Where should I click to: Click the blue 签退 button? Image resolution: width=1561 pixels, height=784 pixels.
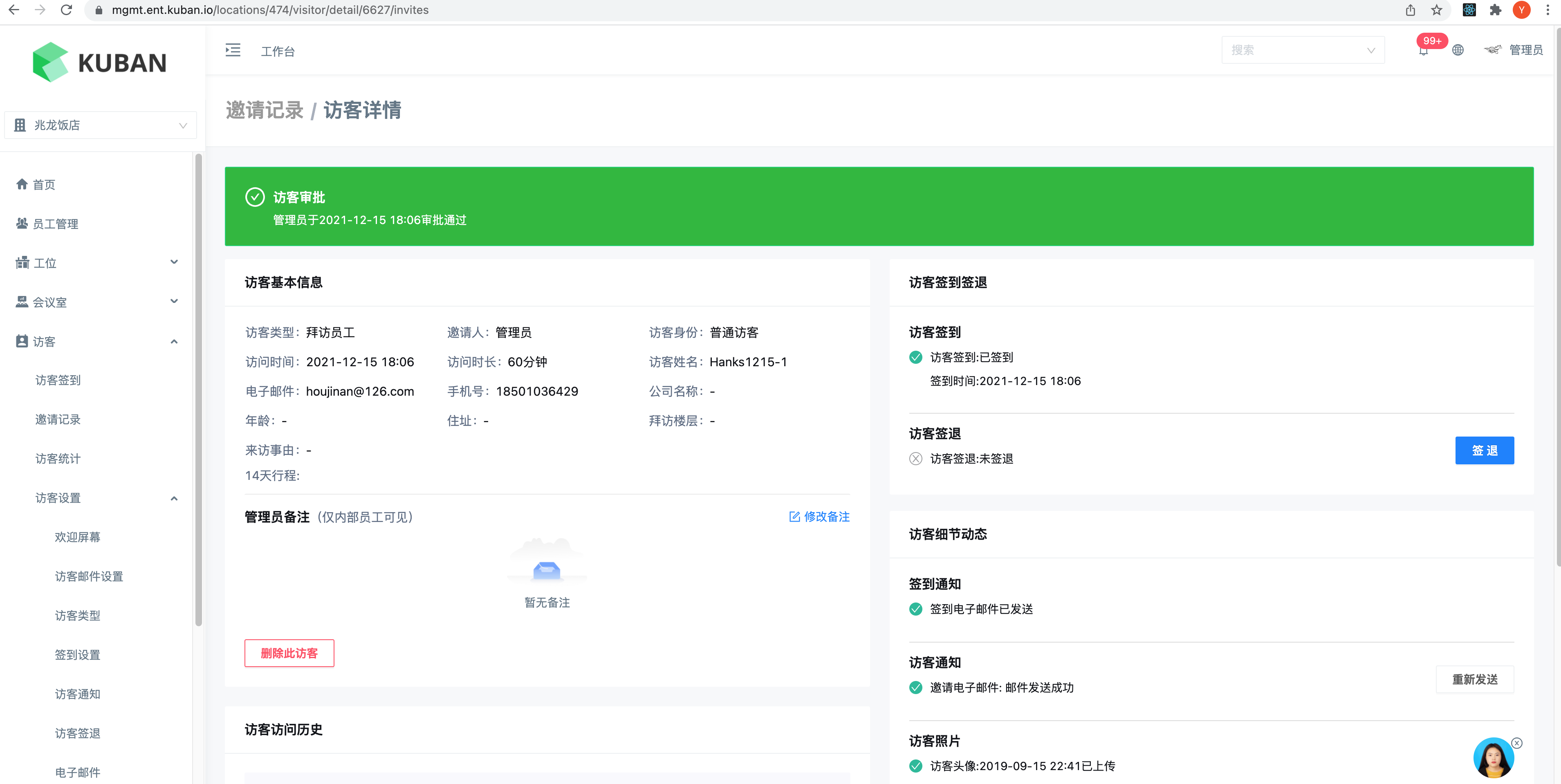1484,450
